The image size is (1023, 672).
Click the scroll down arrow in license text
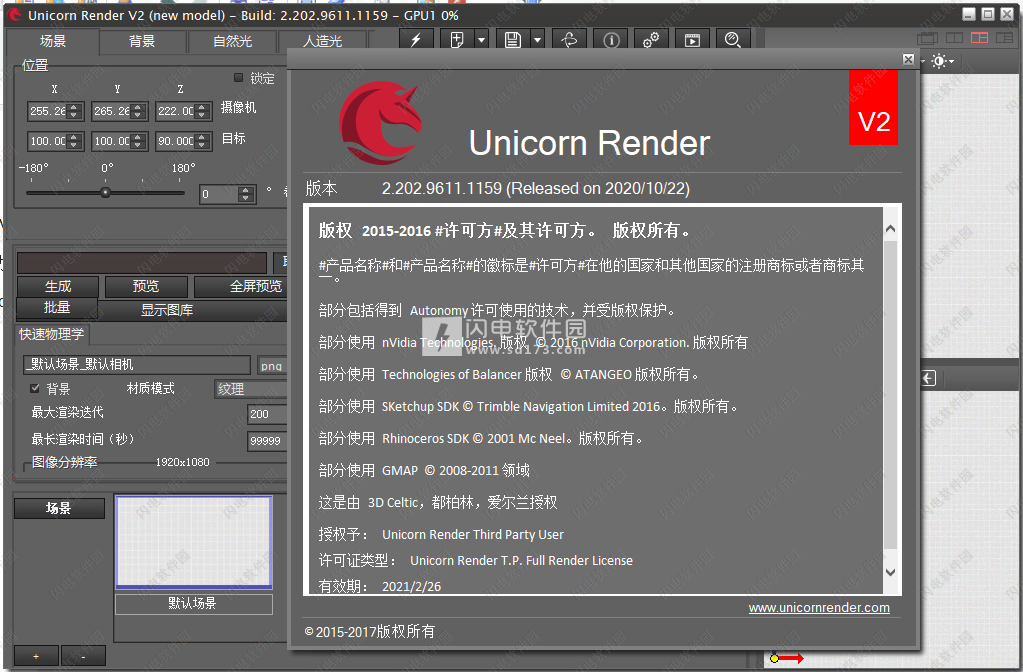click(891, 572)
